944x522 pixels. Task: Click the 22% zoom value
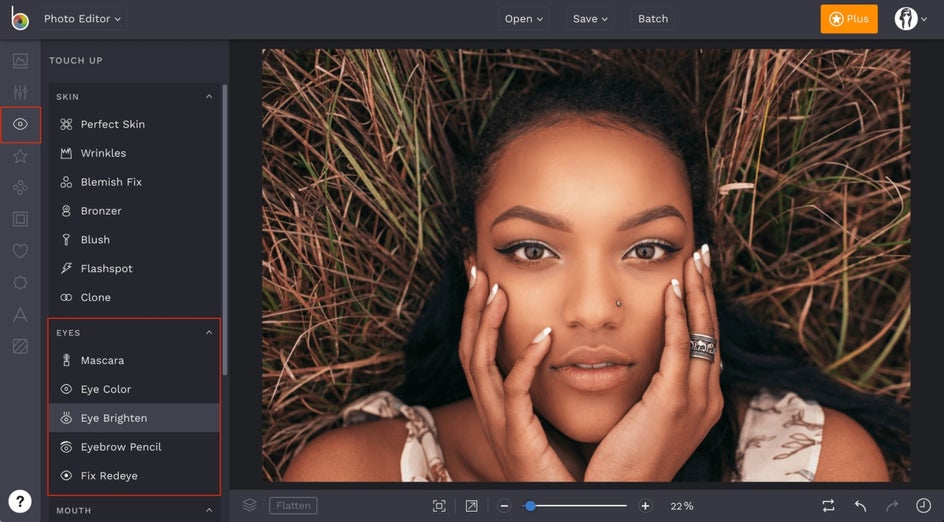click(x=682, y=506)
